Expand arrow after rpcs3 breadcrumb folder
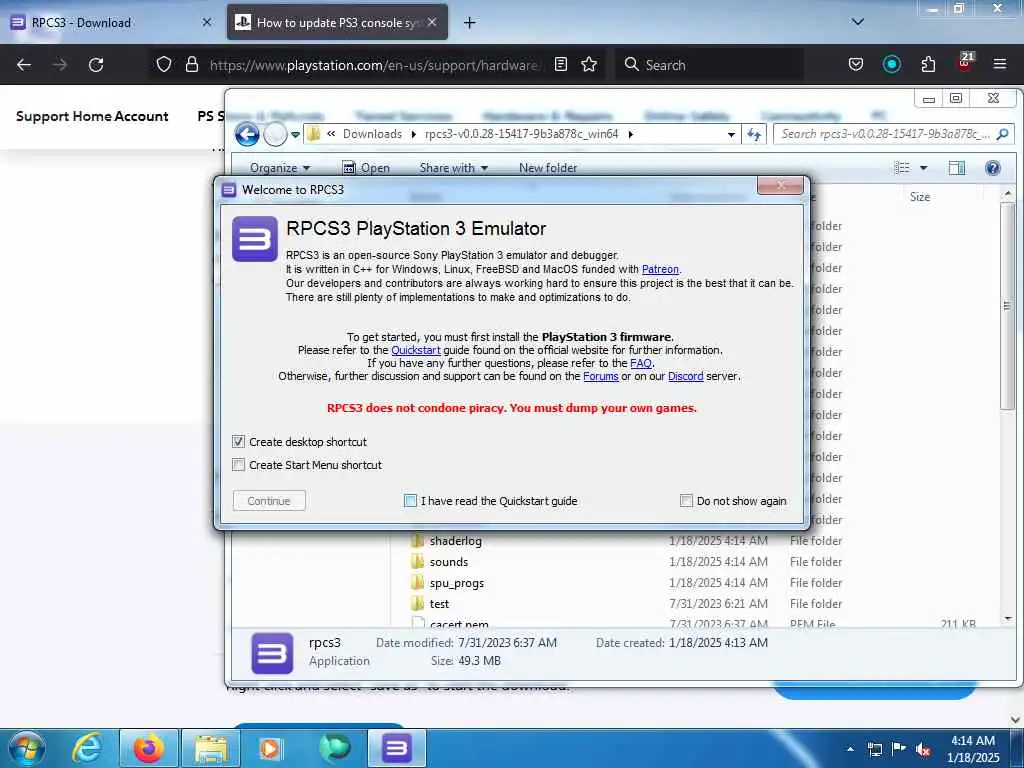1024x768 pixels. click(631, 134)
